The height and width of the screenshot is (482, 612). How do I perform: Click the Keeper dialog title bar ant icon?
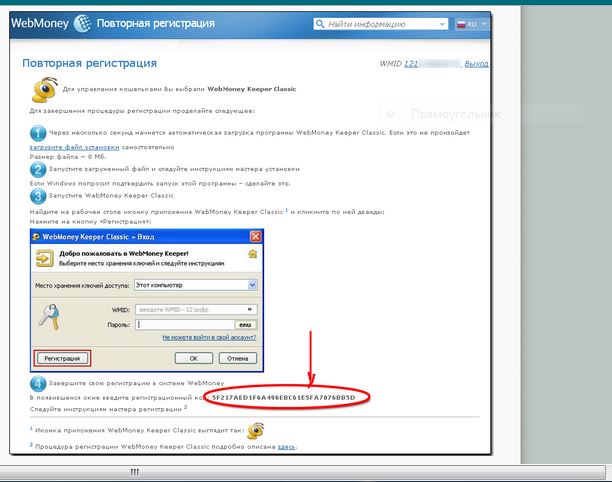[x=36, y=237]
